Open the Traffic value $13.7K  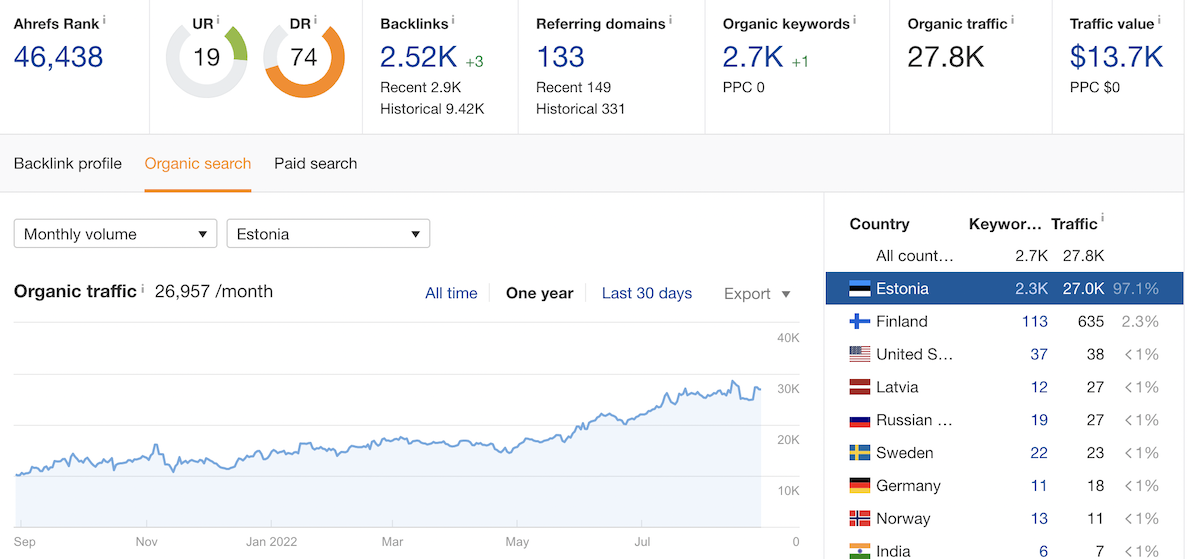[x=1116, y=58]
